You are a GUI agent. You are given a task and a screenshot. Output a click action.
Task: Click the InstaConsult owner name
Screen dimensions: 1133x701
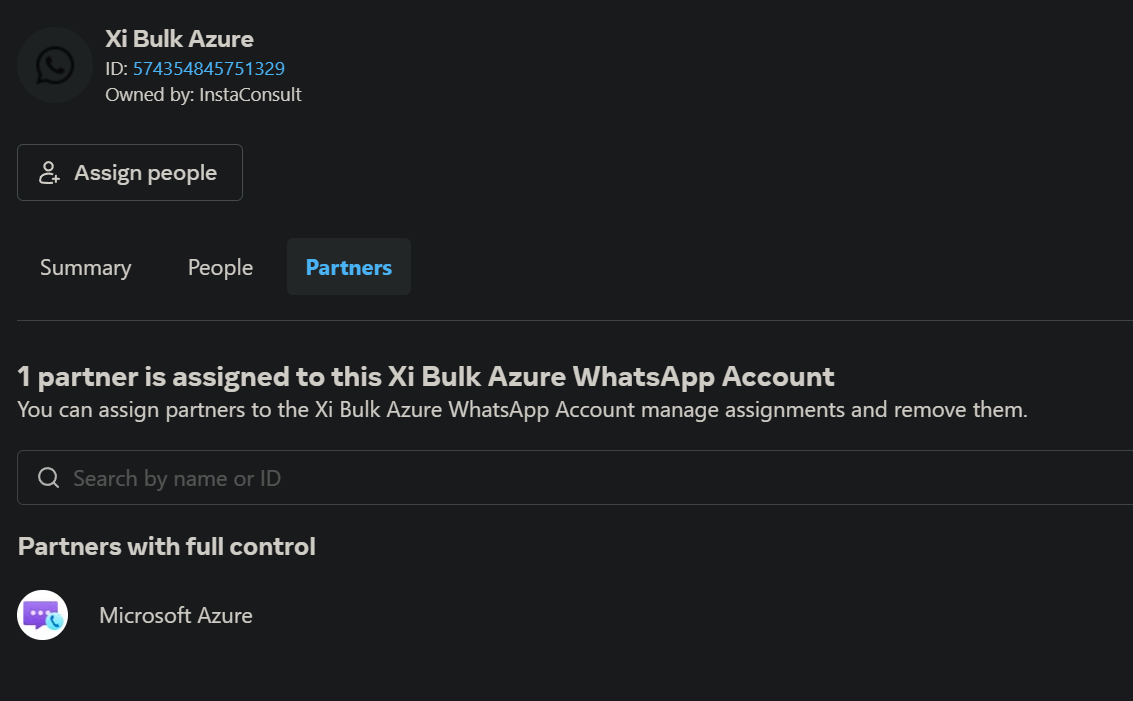click(x=250, y=95)
